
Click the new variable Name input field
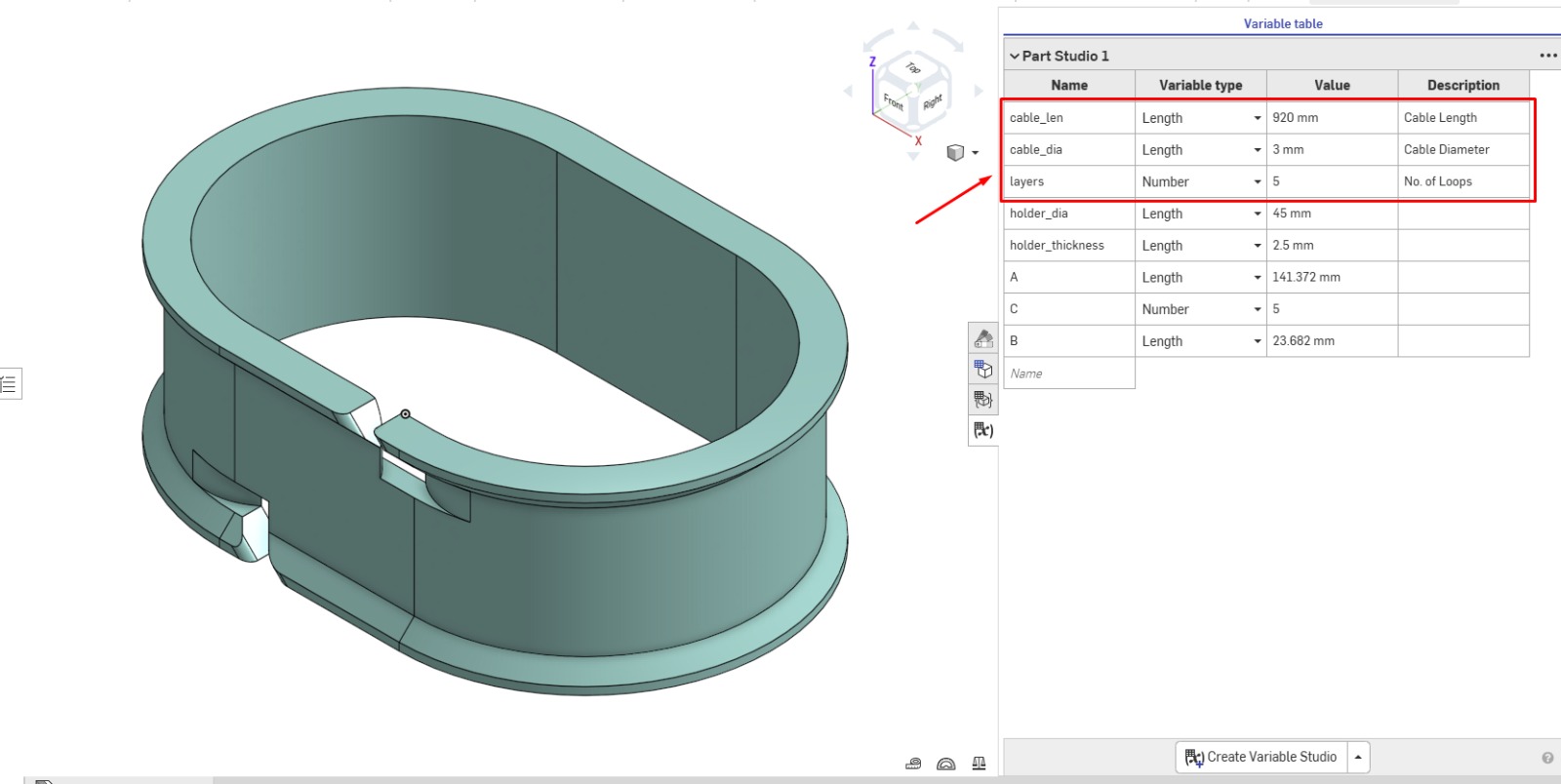click(x=1069, y=373)
